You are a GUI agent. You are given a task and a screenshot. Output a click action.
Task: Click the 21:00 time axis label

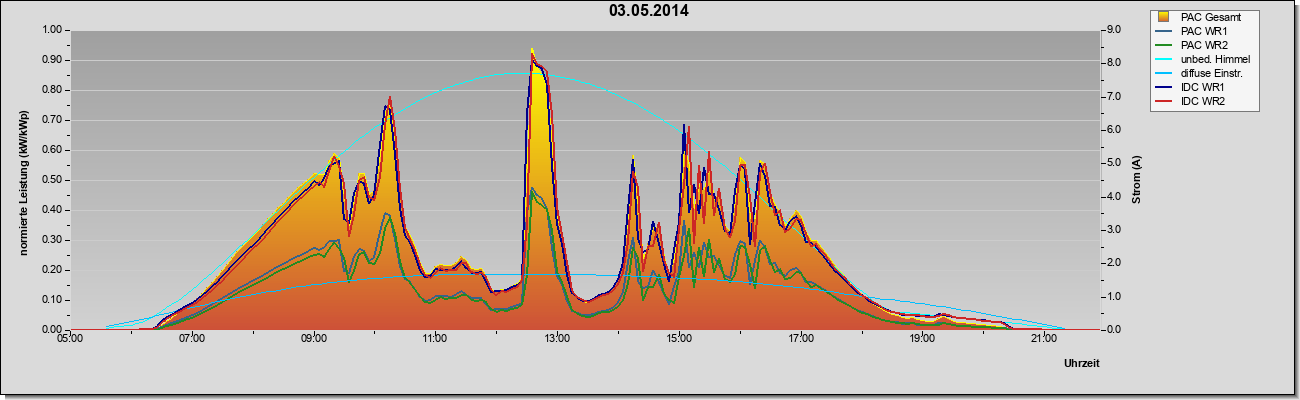(x=1043, y=339)
